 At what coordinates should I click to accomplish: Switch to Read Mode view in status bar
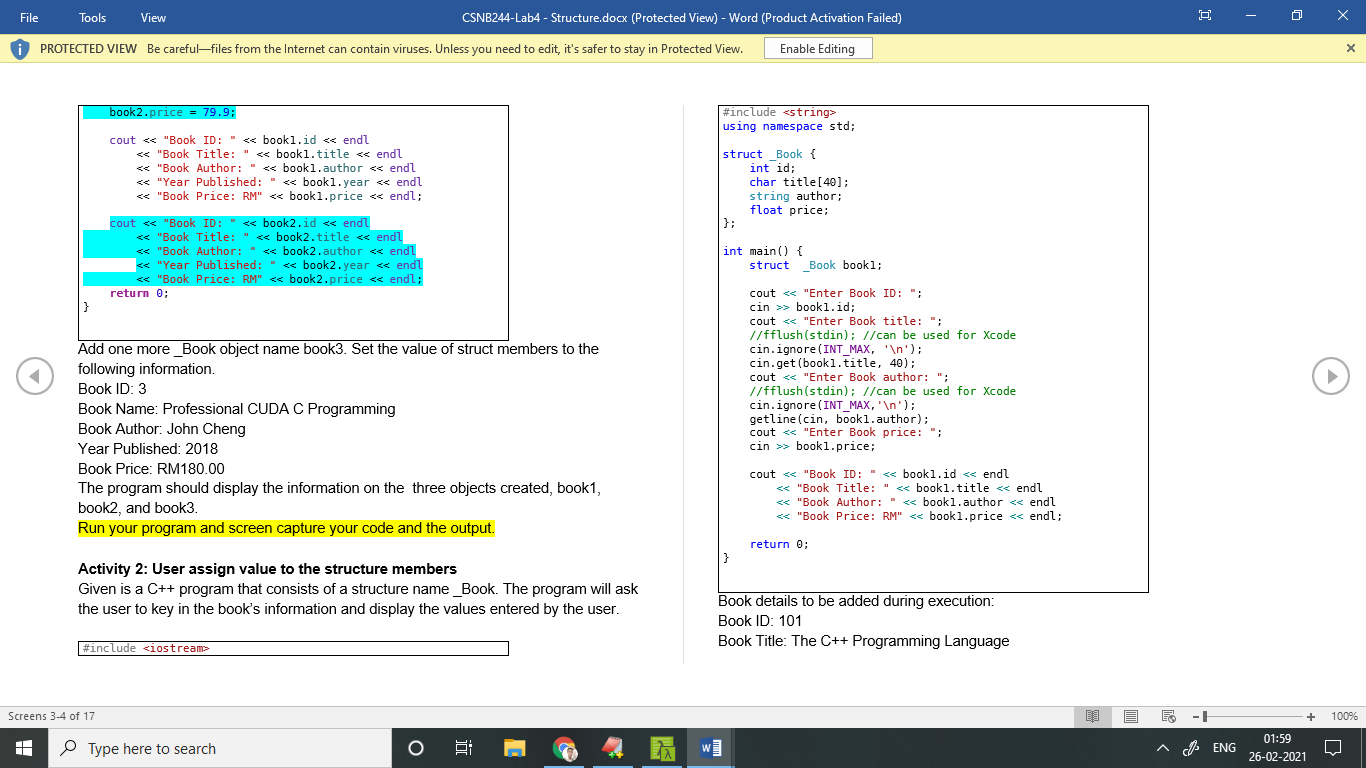1093,716
